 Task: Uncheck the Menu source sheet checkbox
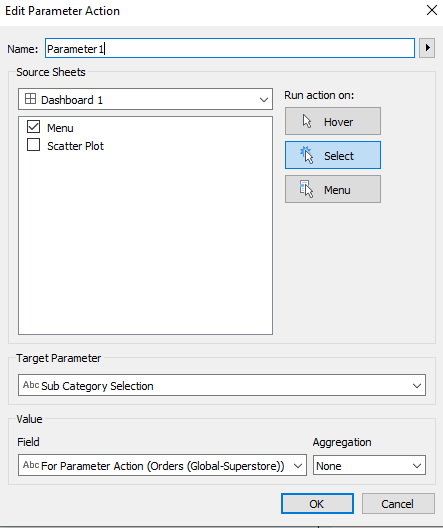(33, 127)
